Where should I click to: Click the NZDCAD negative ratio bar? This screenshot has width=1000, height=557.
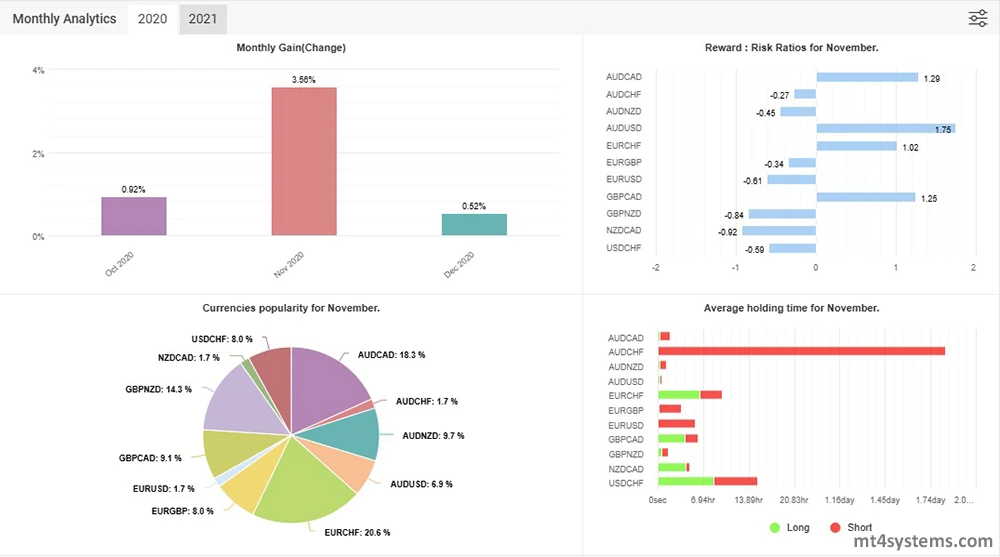[x=779, y=231]
